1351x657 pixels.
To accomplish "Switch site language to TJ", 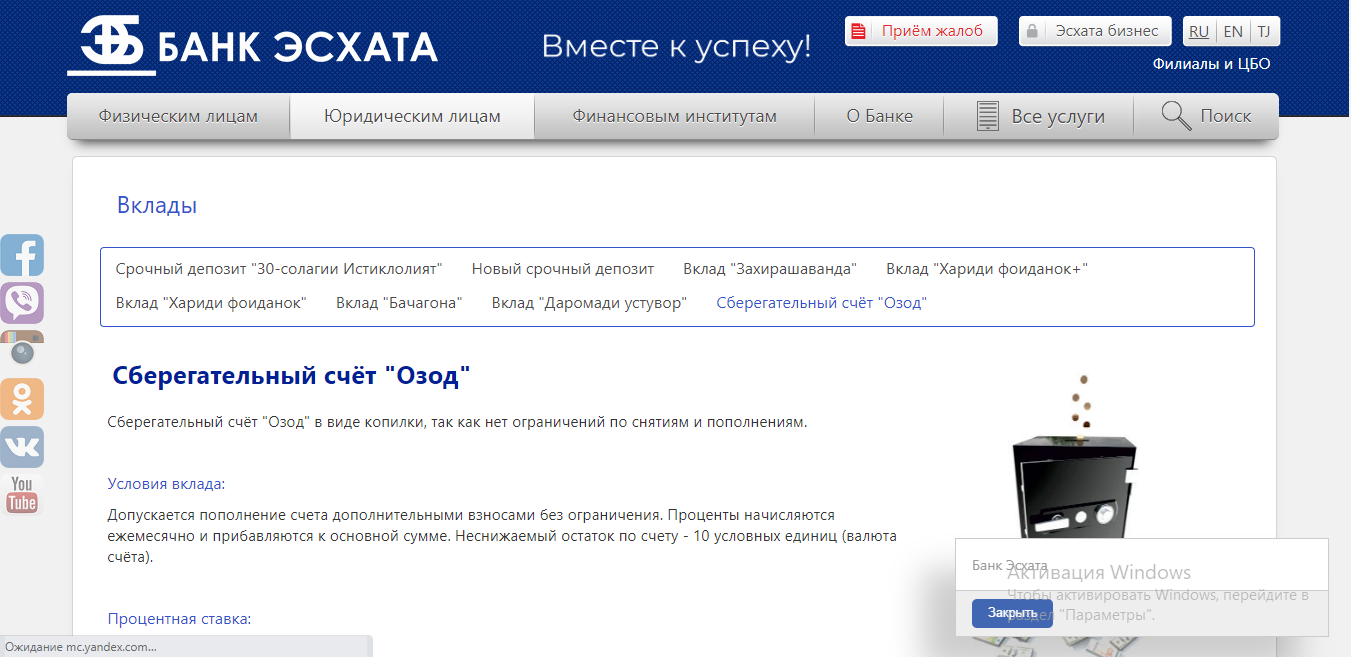I will (x=1264, y=31).
